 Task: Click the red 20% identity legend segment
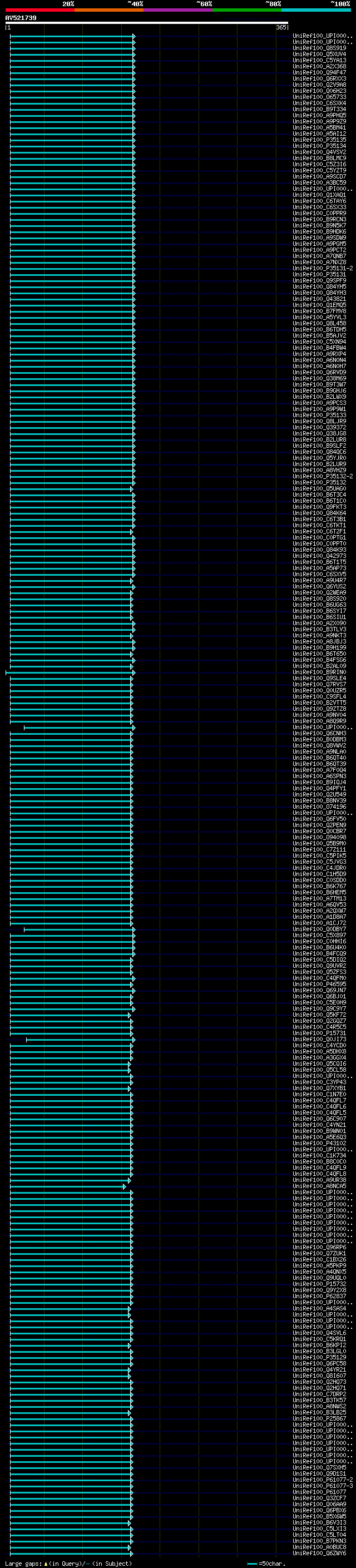point(39,10)
